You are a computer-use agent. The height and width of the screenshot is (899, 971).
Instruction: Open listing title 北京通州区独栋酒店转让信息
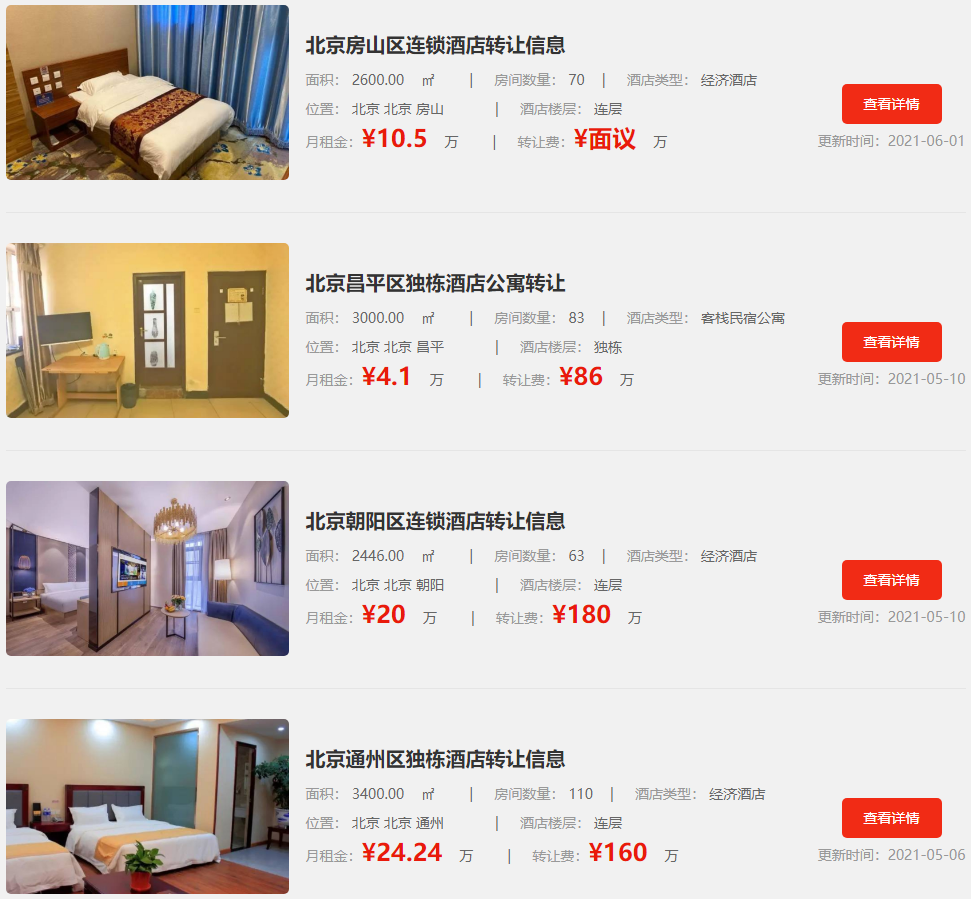(x=435, y=759)
